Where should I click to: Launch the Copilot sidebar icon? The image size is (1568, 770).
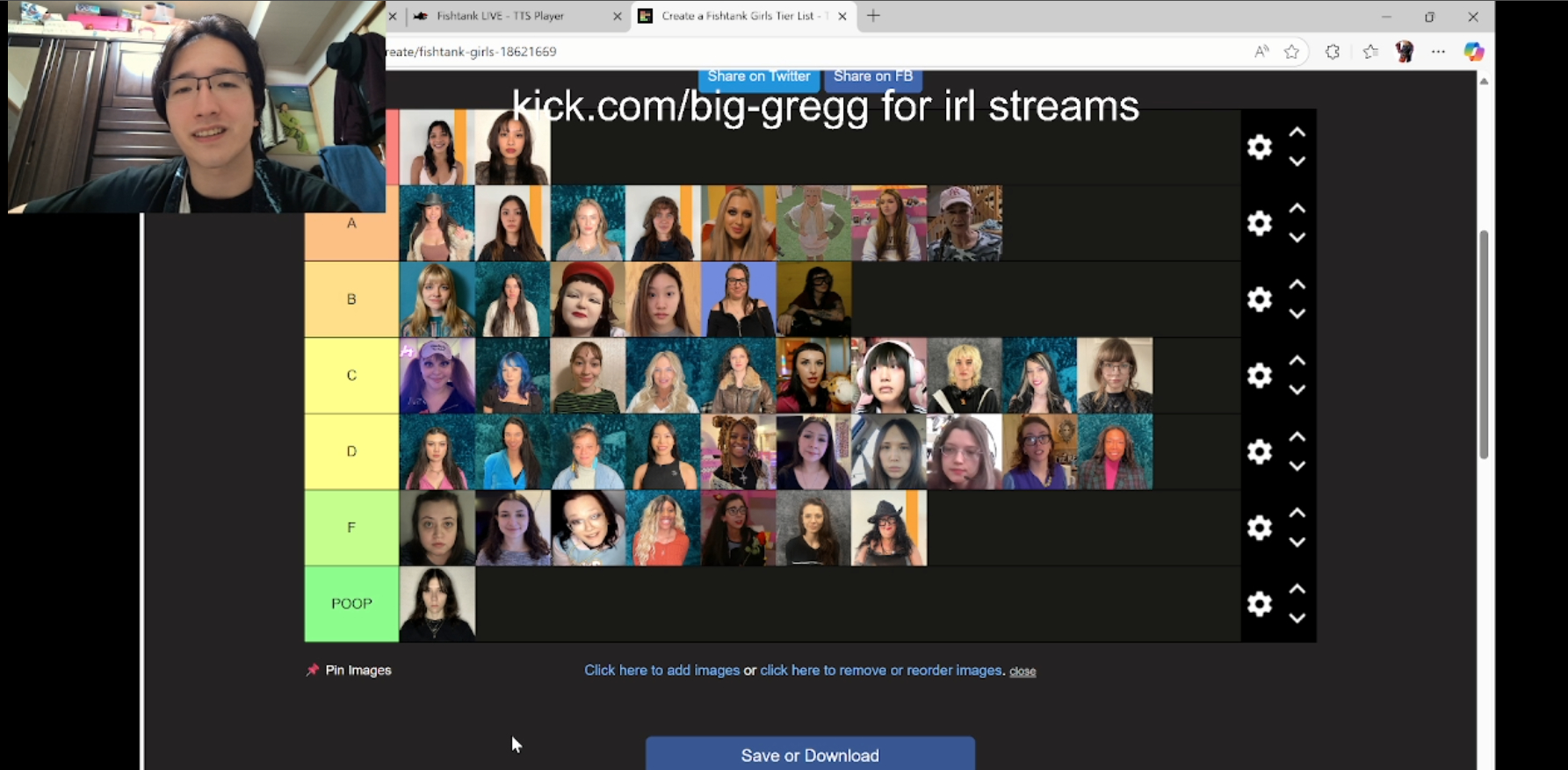click(x=1473, y=52)
